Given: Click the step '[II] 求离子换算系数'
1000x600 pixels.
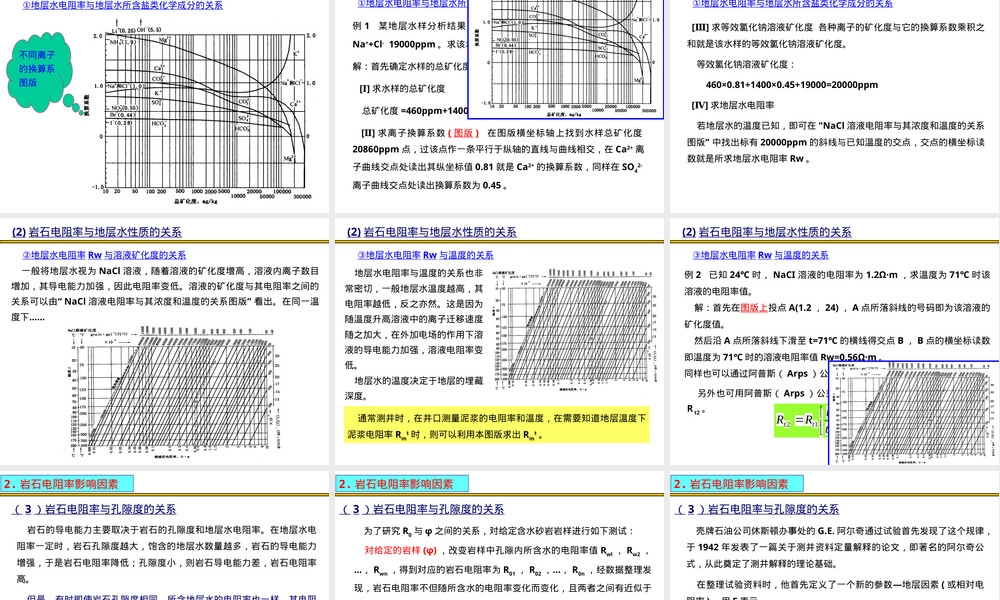Looking at the screenshot, I should click(402, 133).
